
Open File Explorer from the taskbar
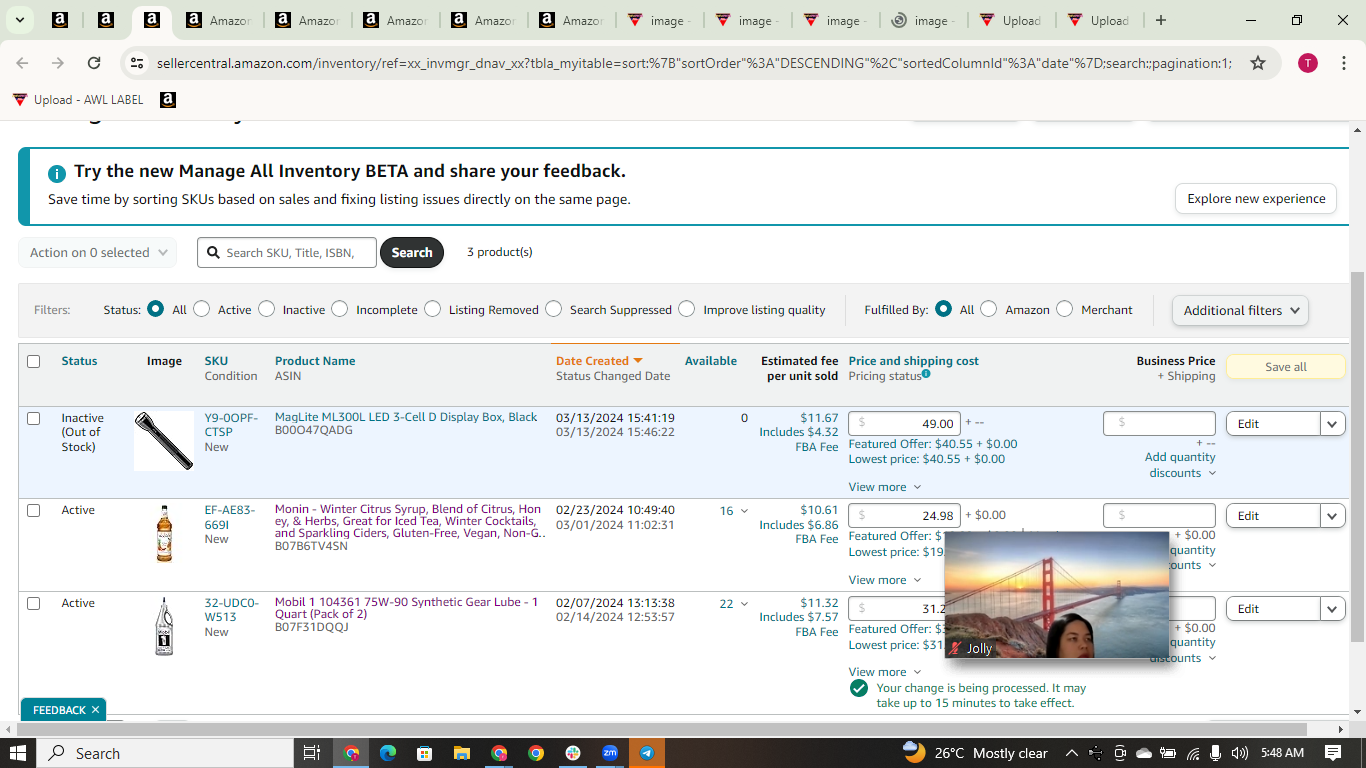pos(462,753)
